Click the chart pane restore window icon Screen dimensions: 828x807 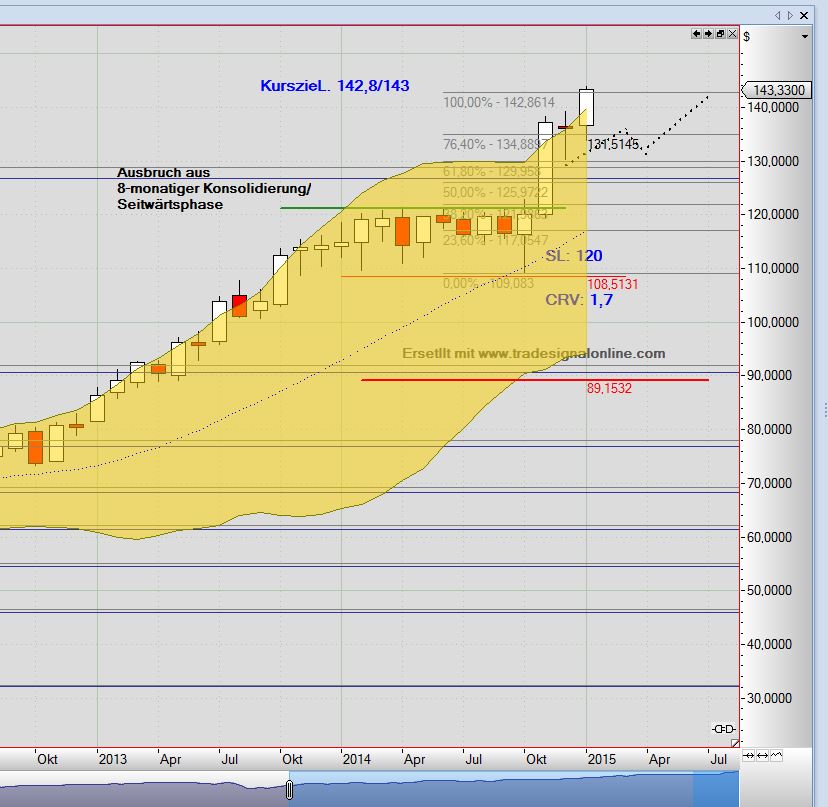(x=720, y=34)
